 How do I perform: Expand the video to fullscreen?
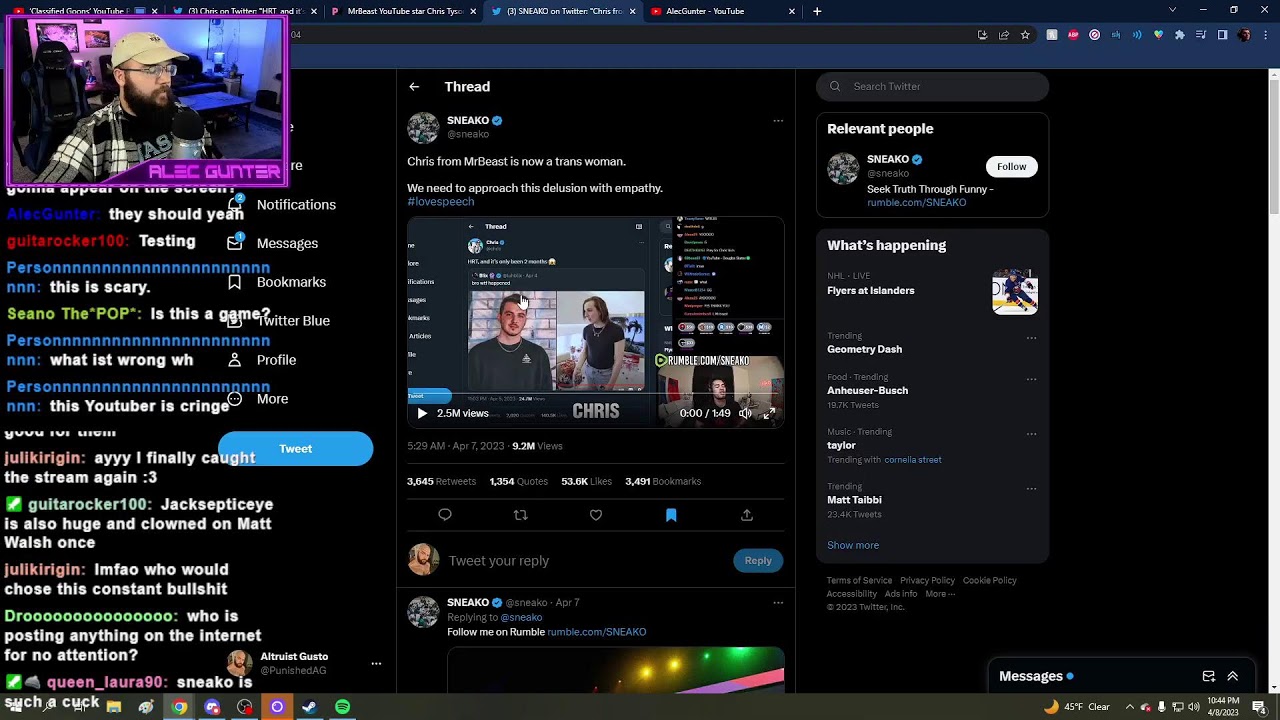coord(769,413)
